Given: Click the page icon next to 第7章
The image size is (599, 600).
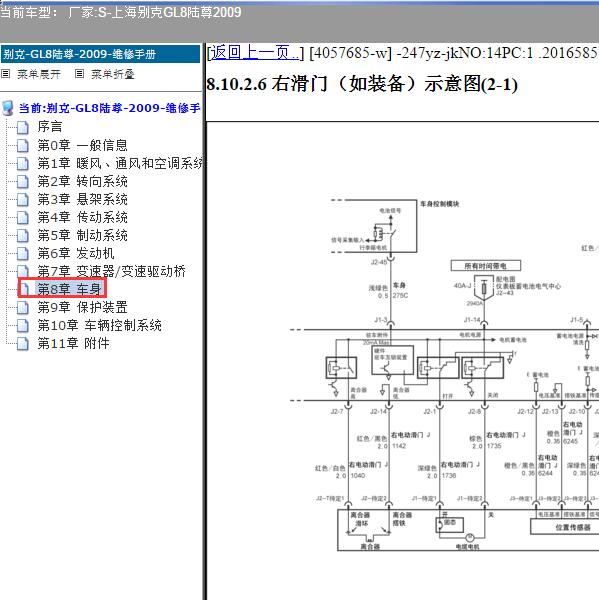Looking at the screenshot, I should 23,272.
